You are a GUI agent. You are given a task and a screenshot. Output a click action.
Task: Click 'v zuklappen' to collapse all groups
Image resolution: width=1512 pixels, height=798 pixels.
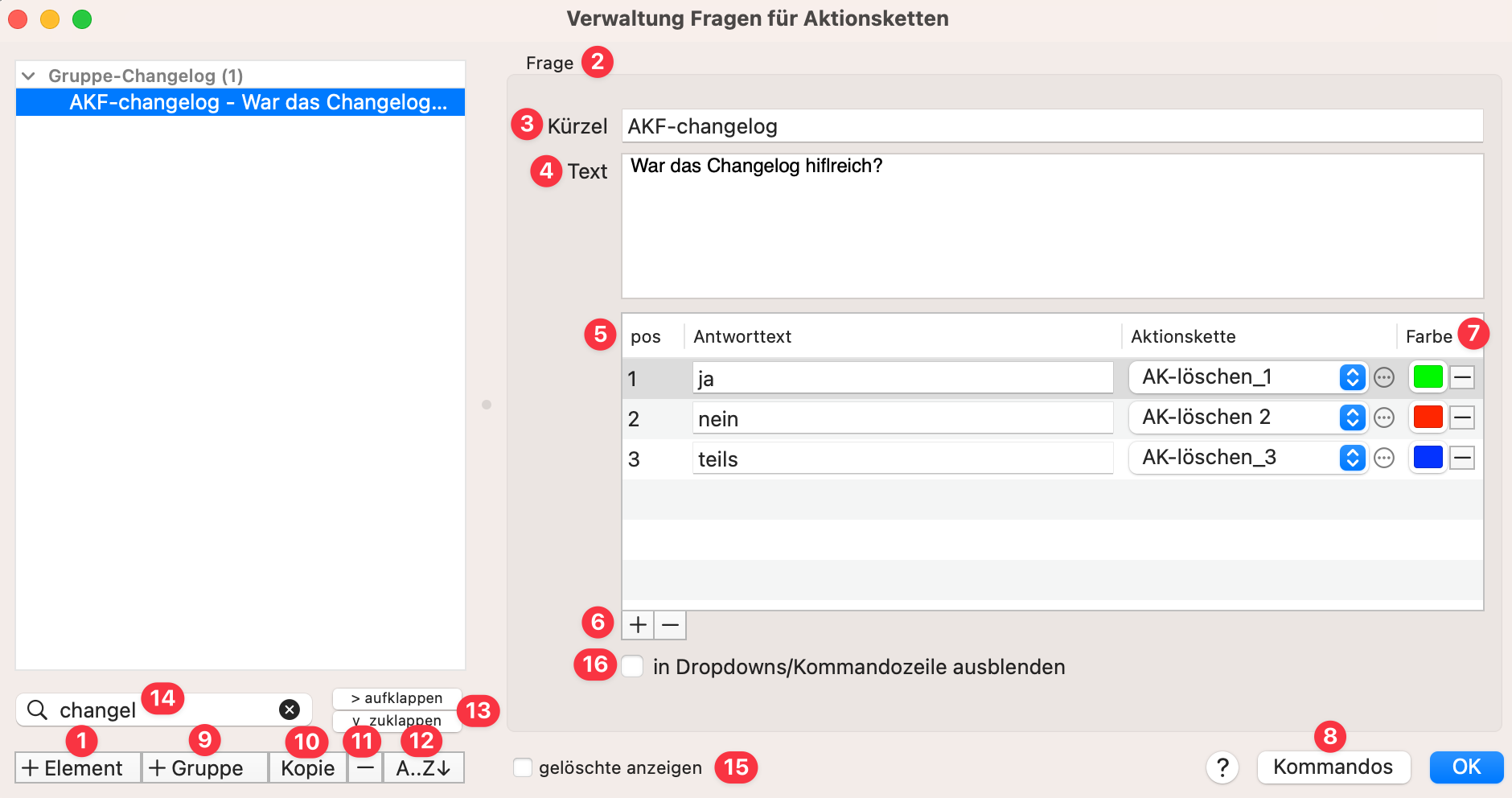(x=397, y=721)
